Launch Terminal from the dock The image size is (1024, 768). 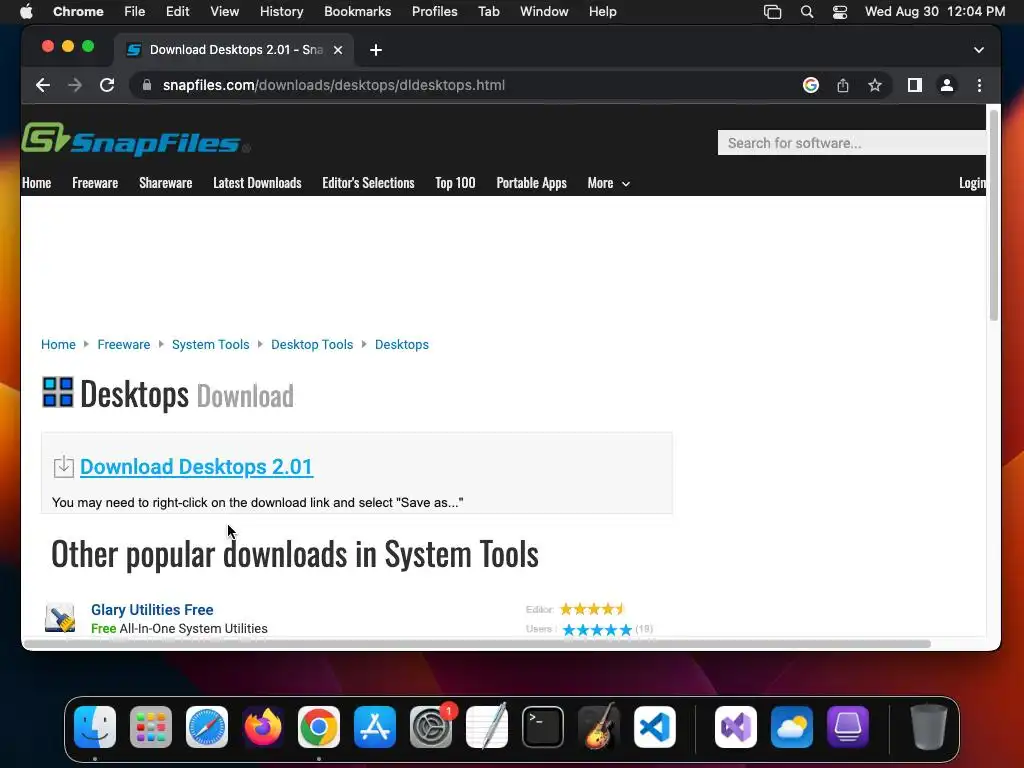[543, 727]
